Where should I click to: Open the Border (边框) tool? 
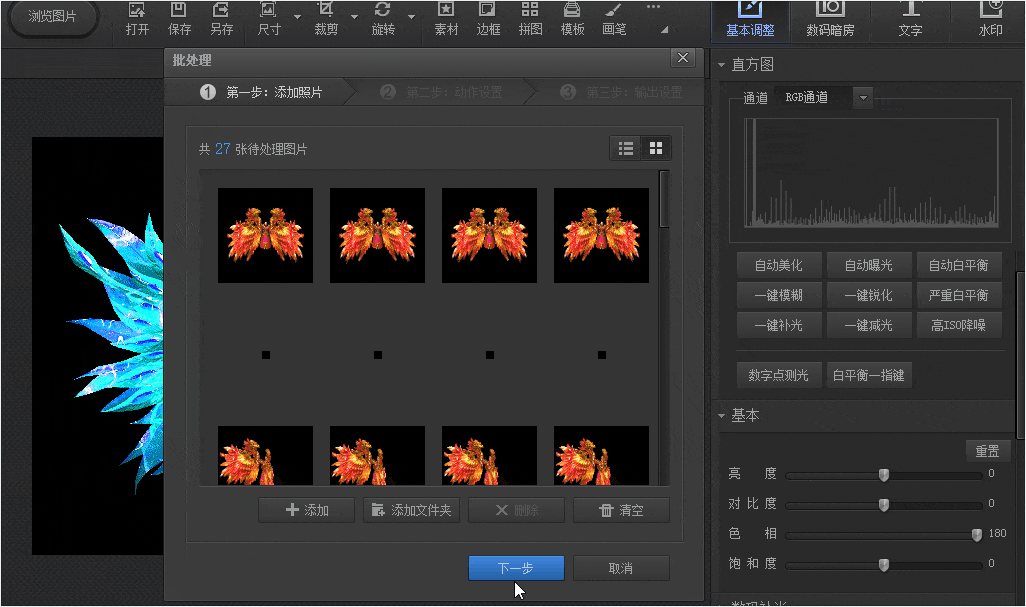tap(488, 19)
